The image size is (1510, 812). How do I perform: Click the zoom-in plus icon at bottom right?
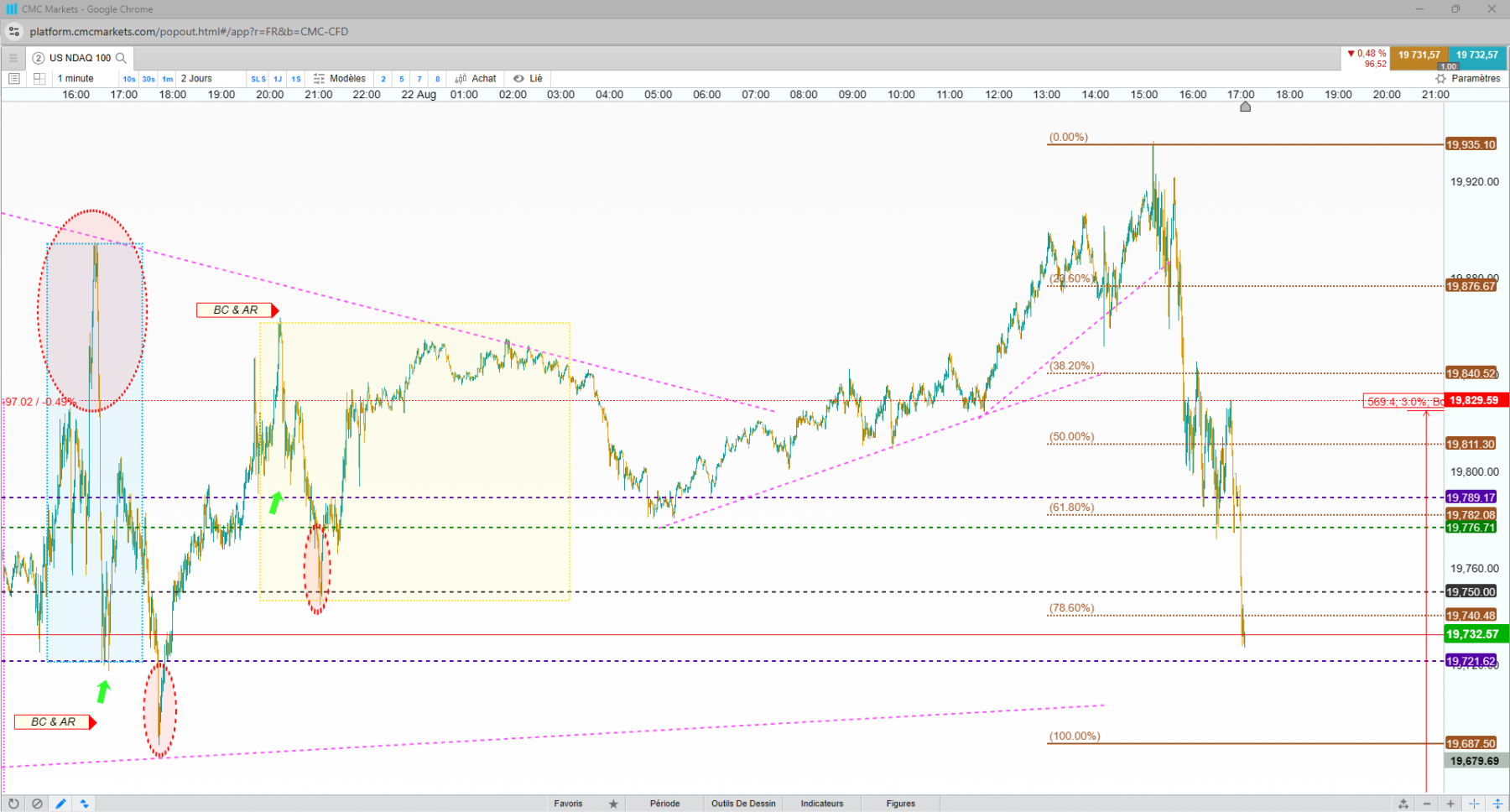tap(1450, 804)
